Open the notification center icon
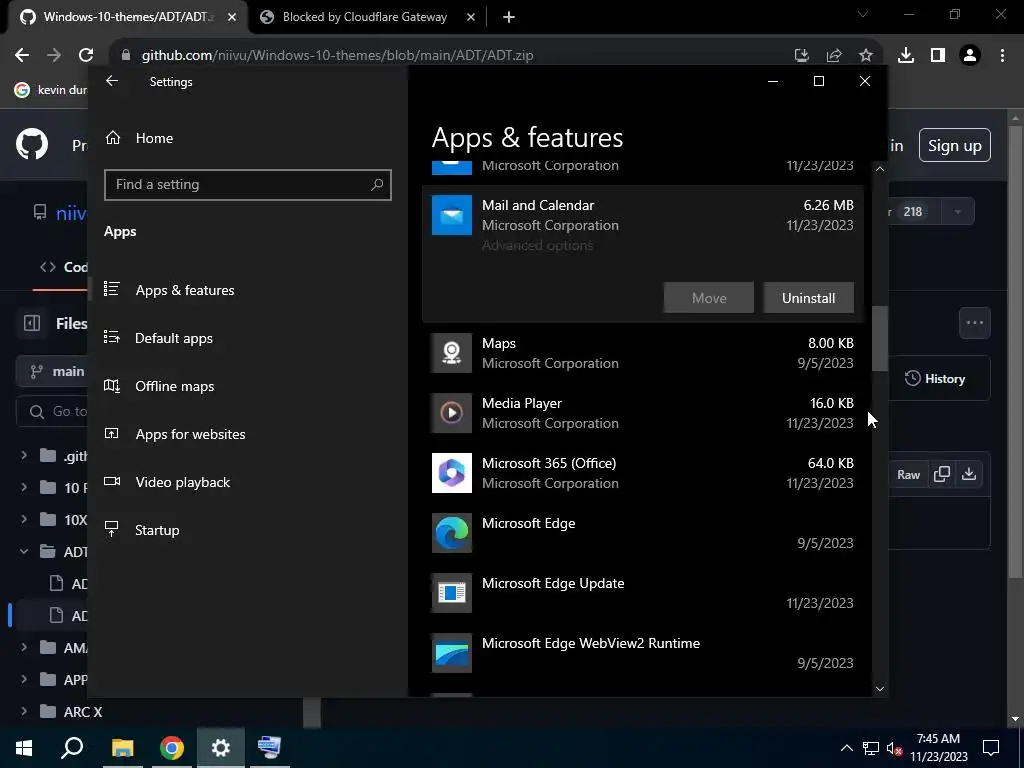The height and width of the screenshot is (768, 1024). [x=991, y=748]
